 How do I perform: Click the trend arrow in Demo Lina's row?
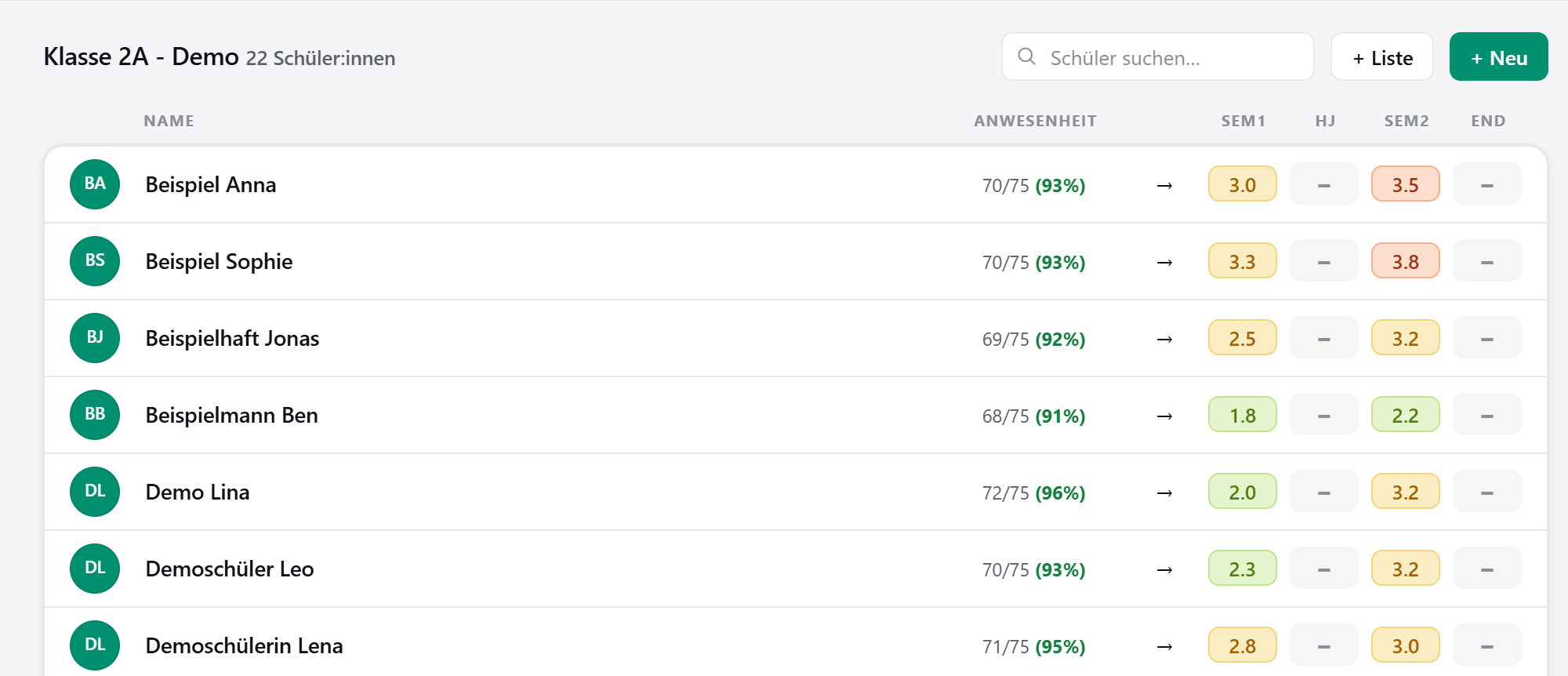[1165, 493]
